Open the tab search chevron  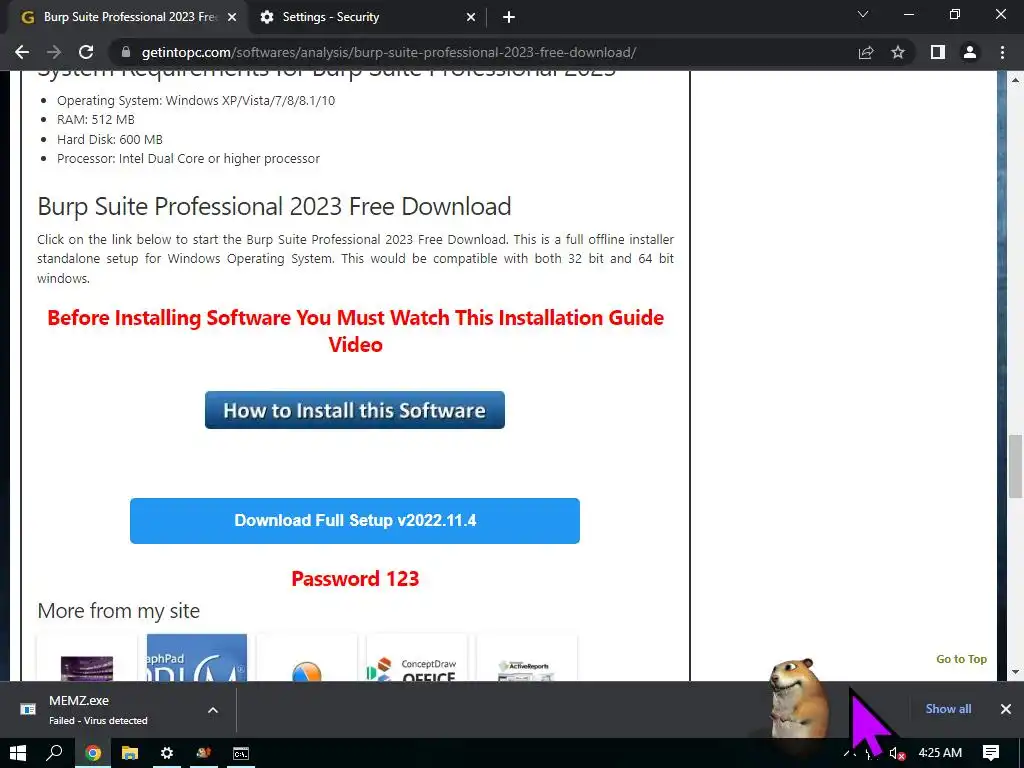[863, 14]
